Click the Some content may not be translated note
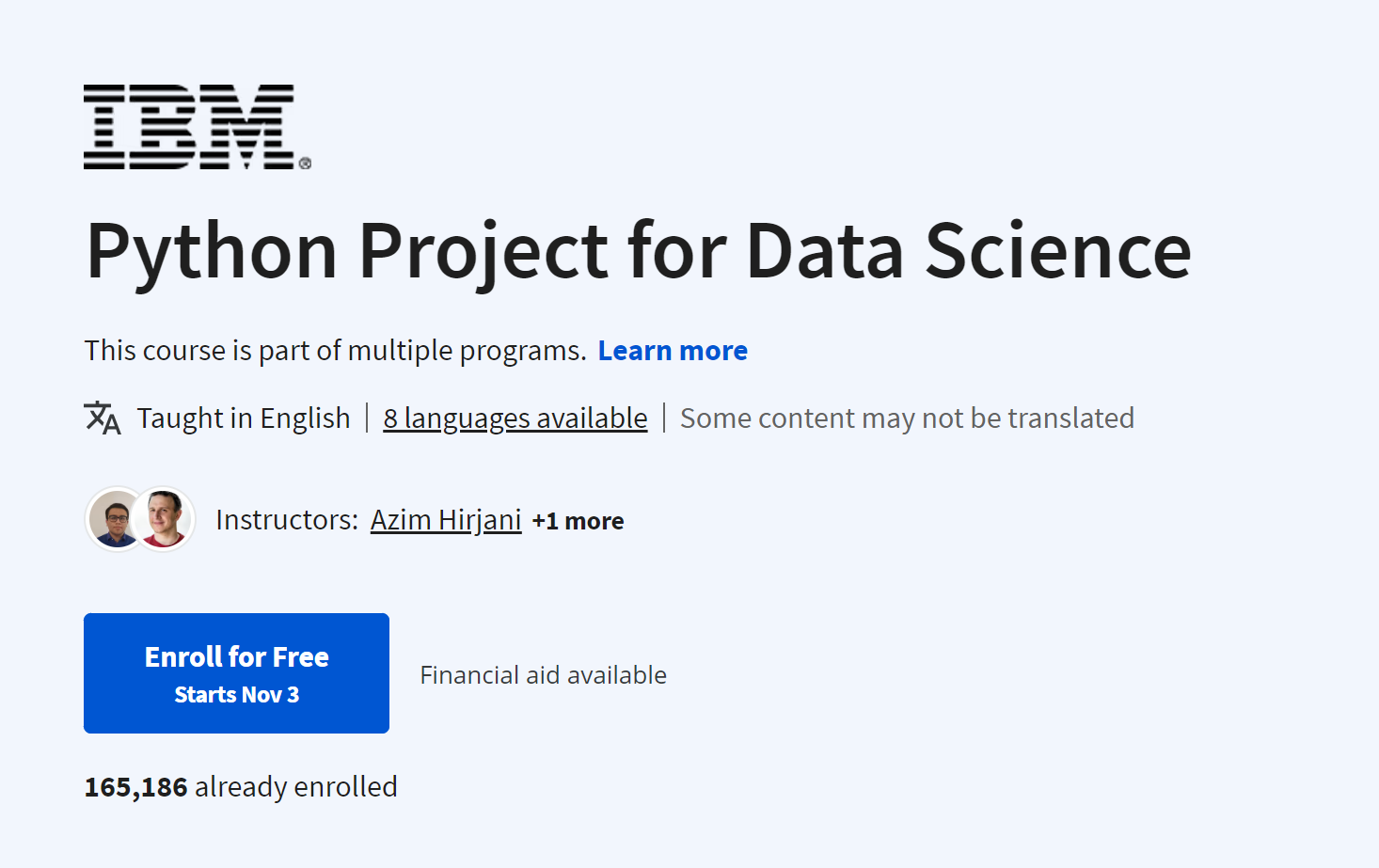The height and width of the screenshot is (868, 1379). pos(907,418)
